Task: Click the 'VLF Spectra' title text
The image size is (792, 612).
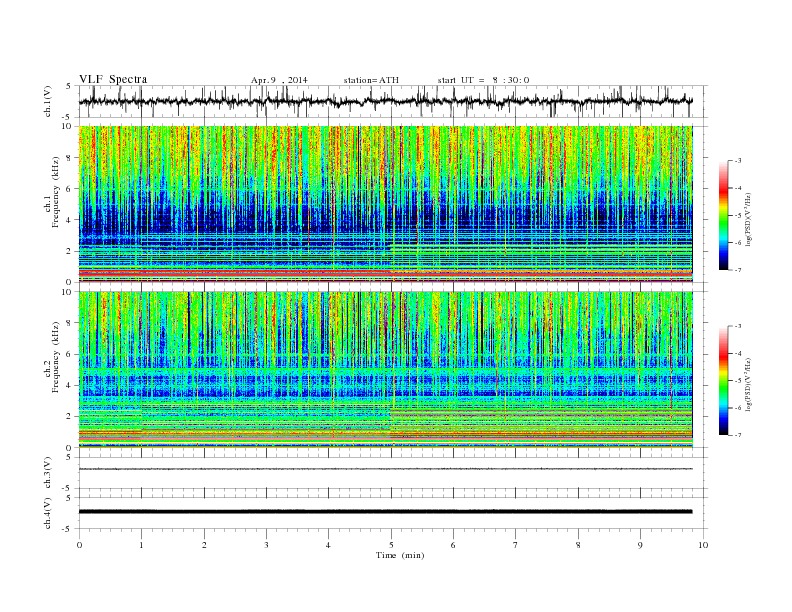Action: pos(113,79)
